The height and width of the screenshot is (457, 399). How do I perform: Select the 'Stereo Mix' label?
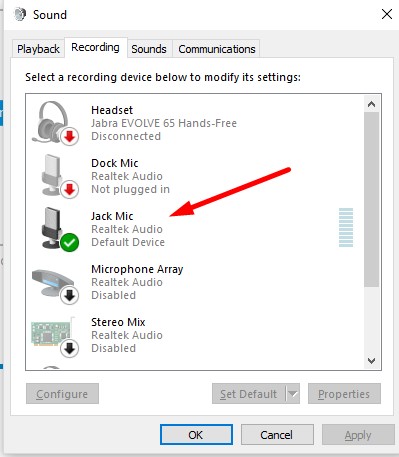click(118, 322)
